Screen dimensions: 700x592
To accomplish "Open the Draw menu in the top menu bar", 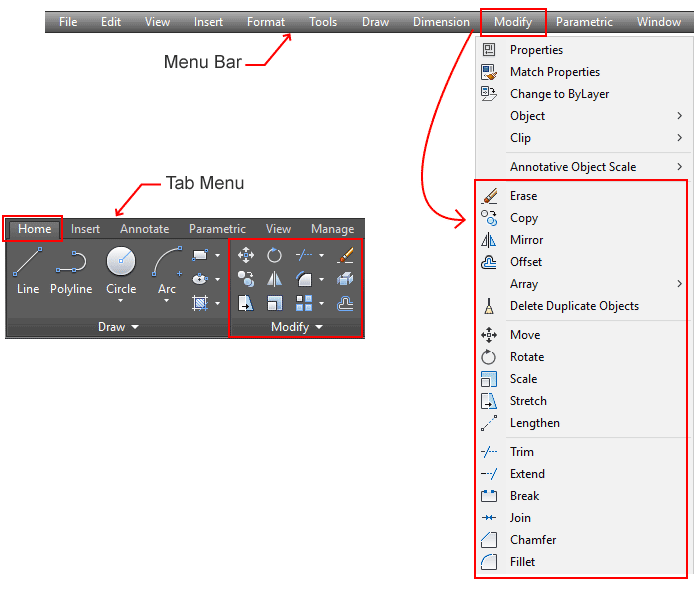I will 375,22.
